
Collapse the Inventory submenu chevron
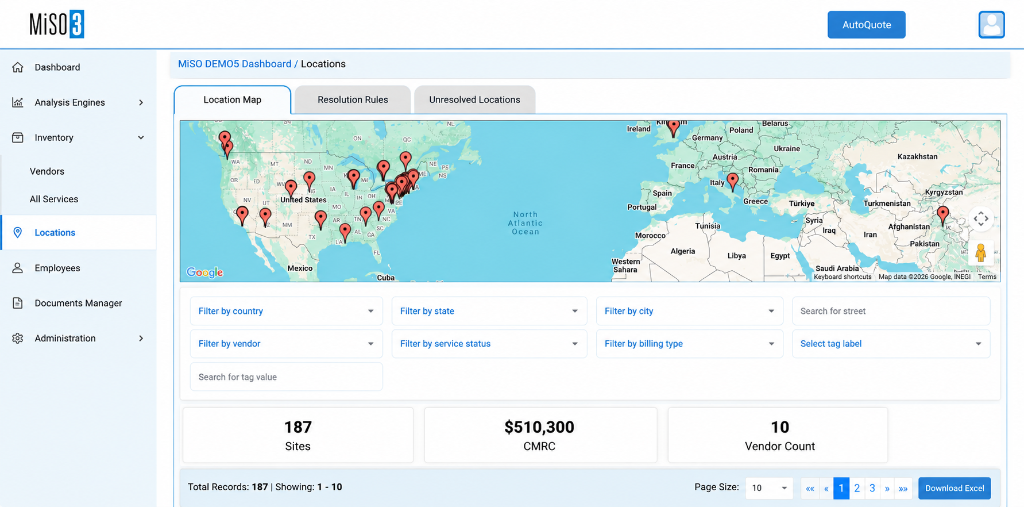point(141,138)
